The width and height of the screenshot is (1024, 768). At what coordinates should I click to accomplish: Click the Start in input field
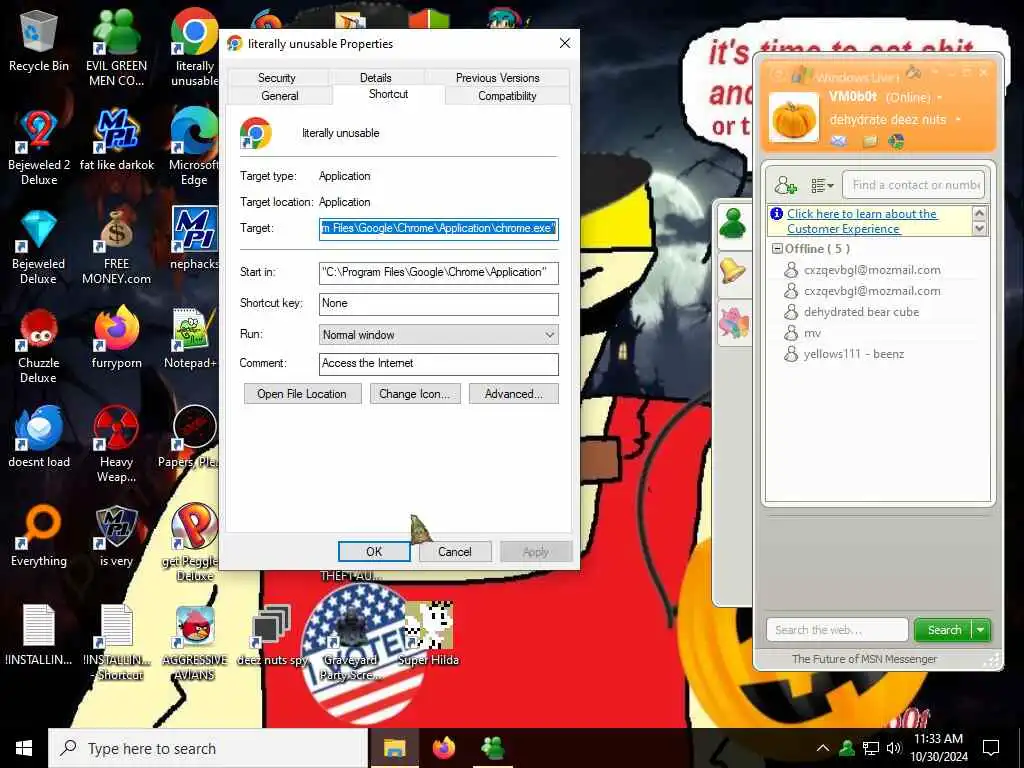[439, 272]
